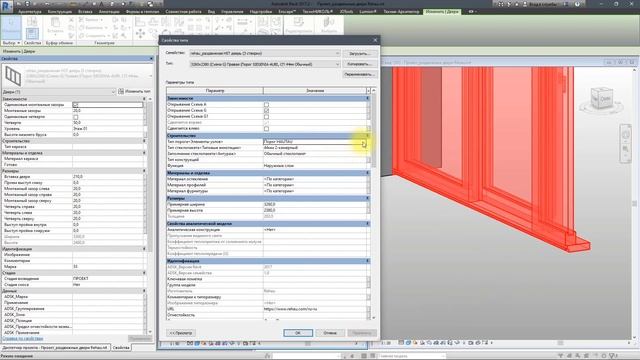Image resolution: width=640 pixels, height=360 pixels.
Task: Click the 'Примерная ширина' value field
Action: (315, 204)
